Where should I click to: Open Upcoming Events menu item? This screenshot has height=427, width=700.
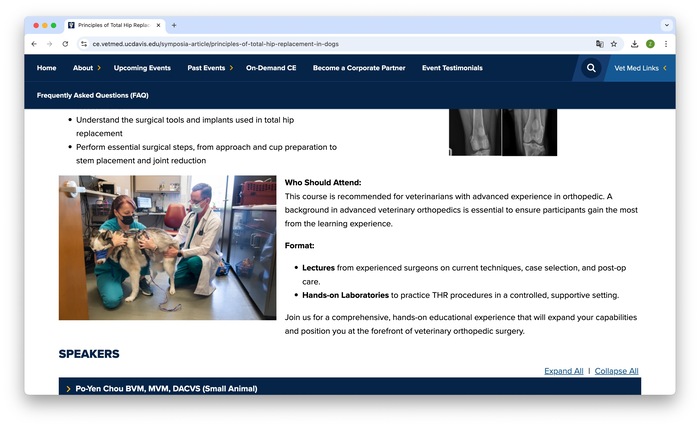click(142, 68)
